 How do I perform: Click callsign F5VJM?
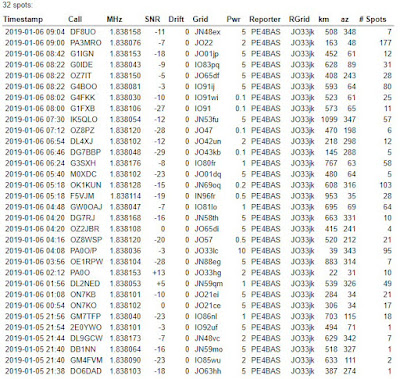(82, 196)
